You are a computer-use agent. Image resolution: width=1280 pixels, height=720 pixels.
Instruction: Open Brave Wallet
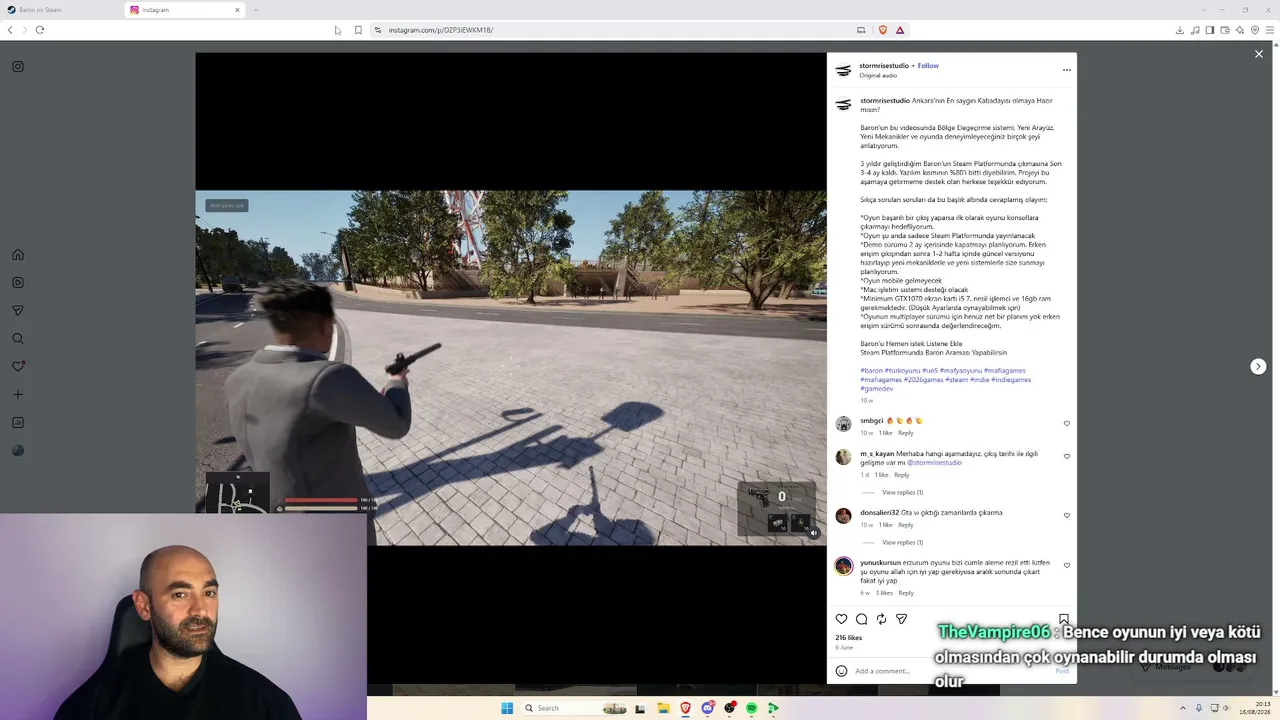point(1225,30)
